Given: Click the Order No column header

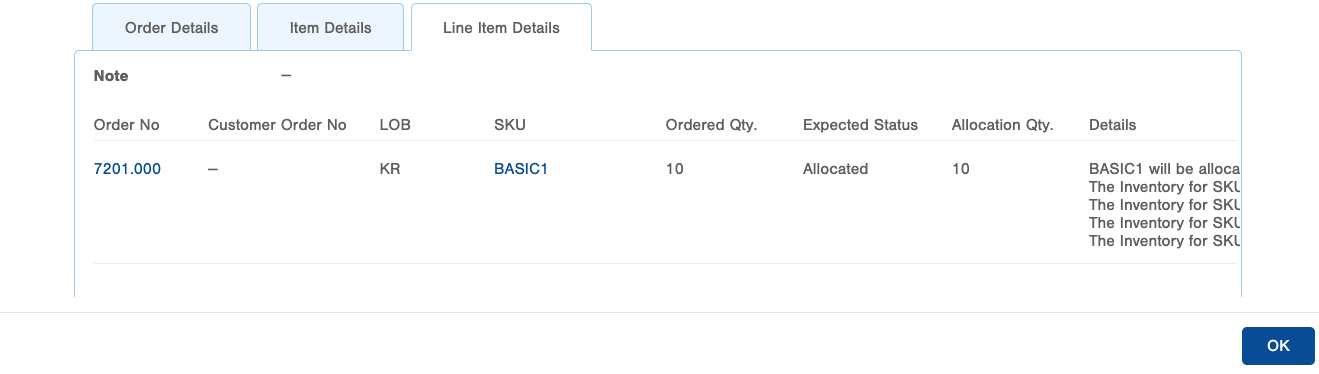Looking at the screenshot, I should [x=127, y=125].
